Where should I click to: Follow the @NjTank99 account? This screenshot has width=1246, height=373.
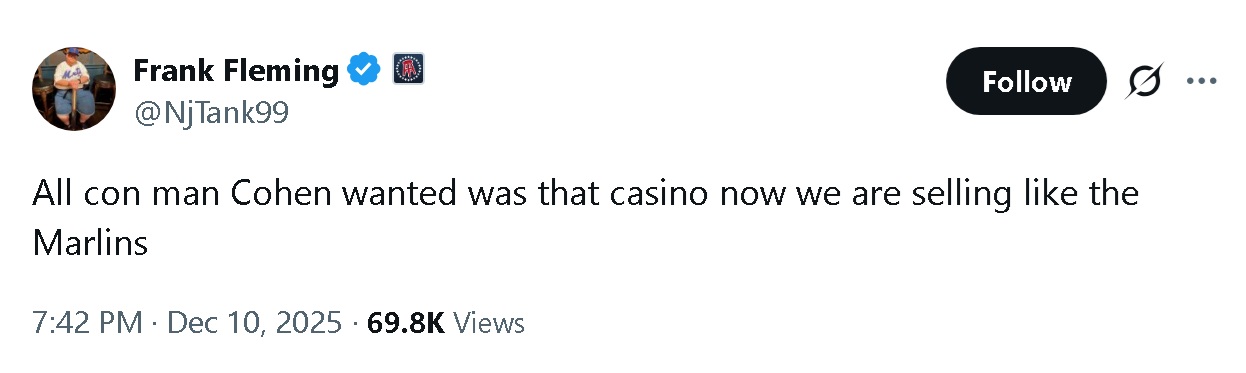(x=1026, y=81)
